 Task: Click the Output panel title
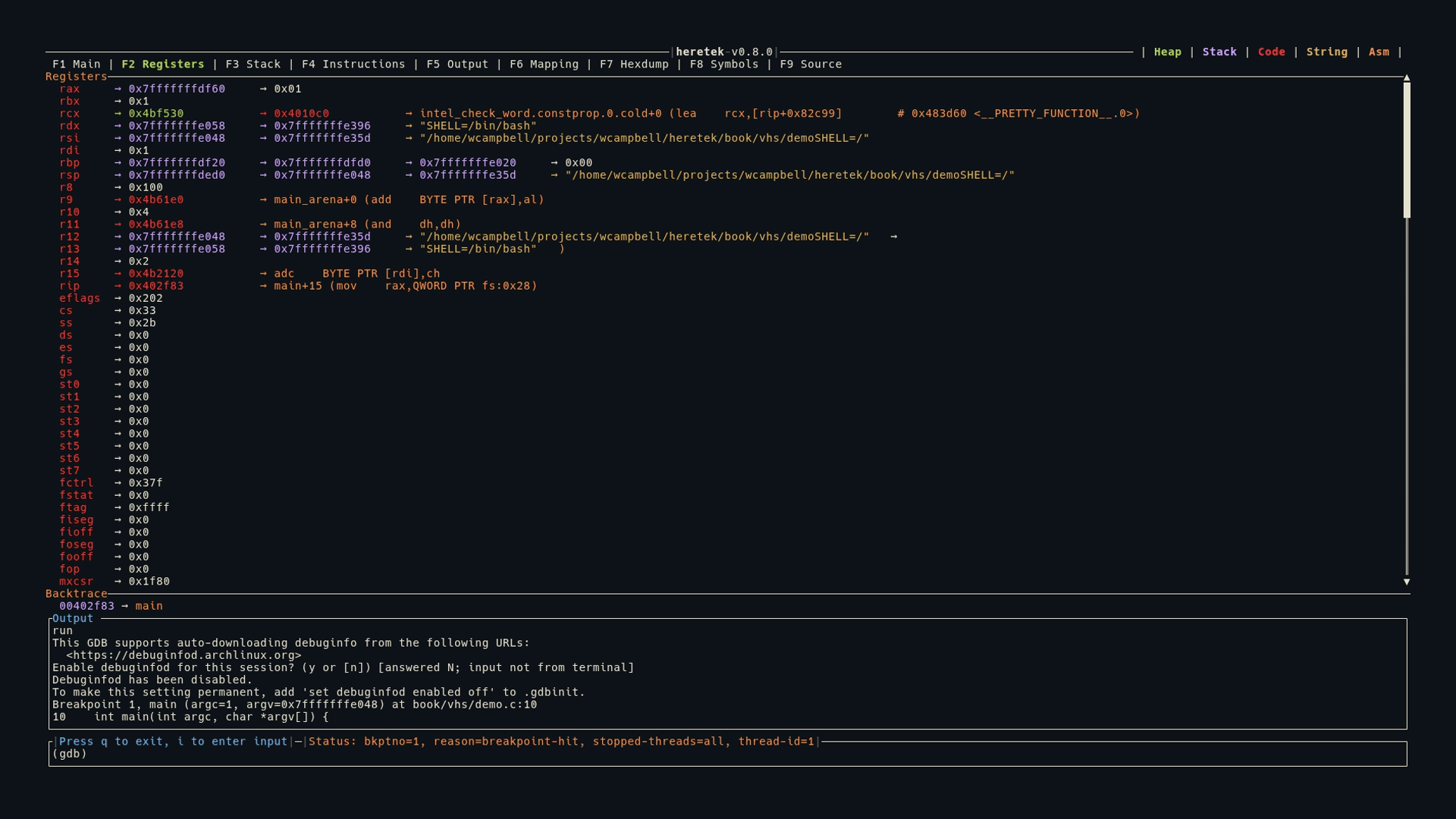point(73,618)
